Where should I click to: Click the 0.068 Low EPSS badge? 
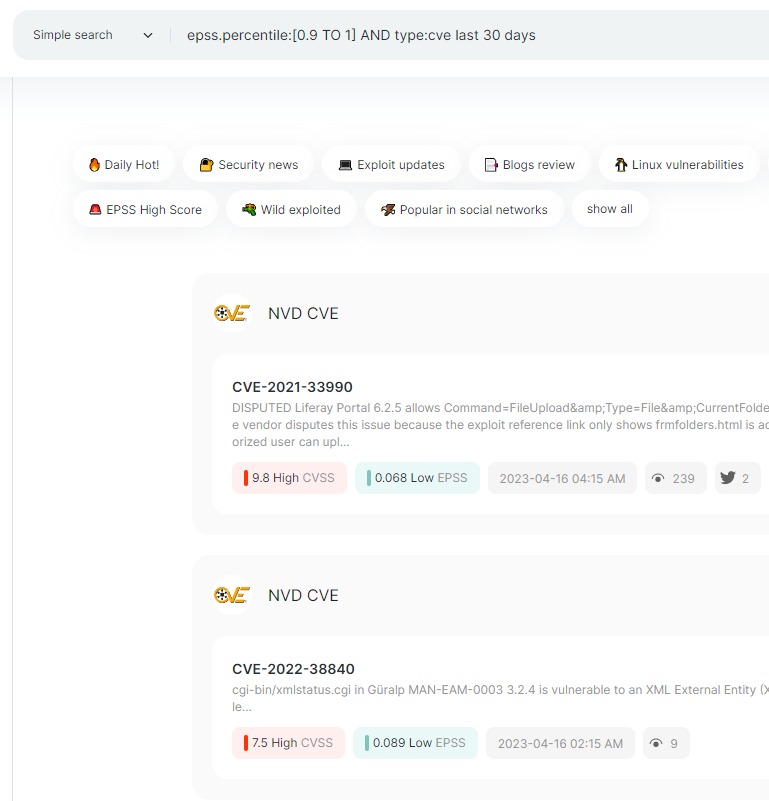click(417, 478)
